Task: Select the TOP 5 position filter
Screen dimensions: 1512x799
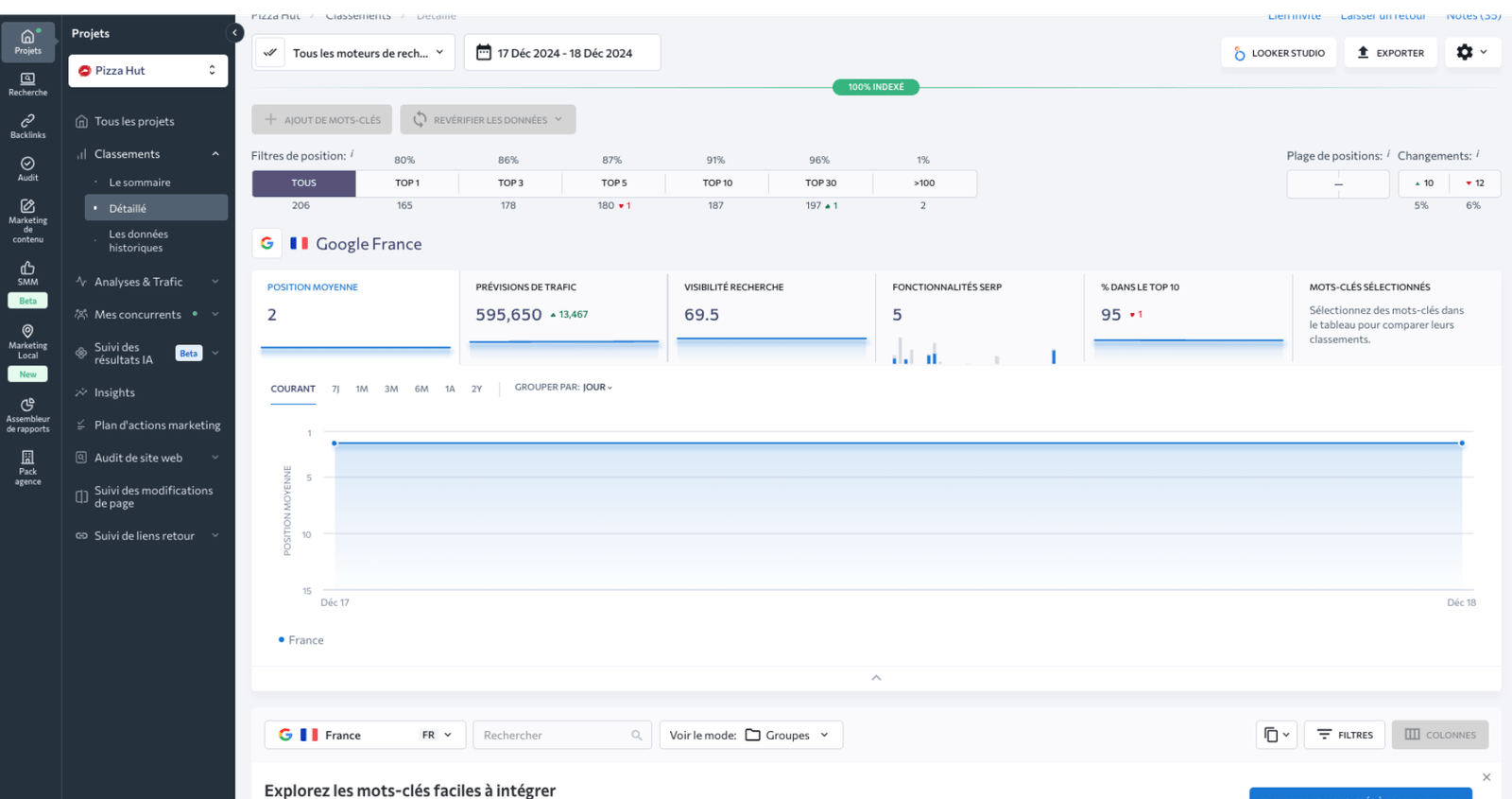Action: [x=614, y=183]
